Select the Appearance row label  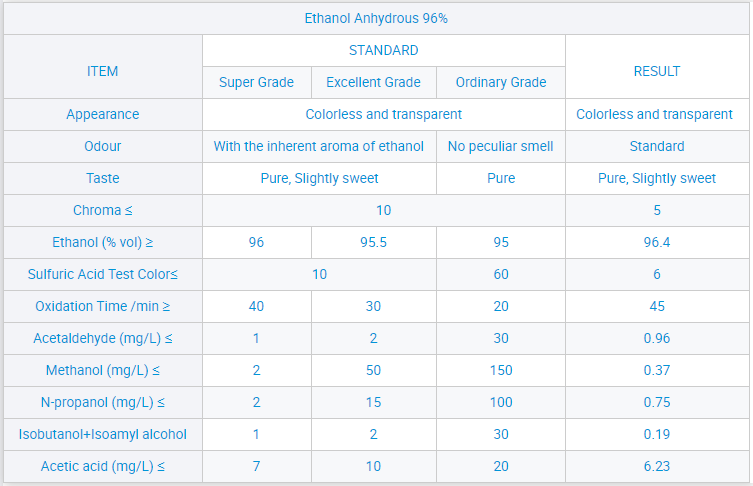click(x=103, y=114)
